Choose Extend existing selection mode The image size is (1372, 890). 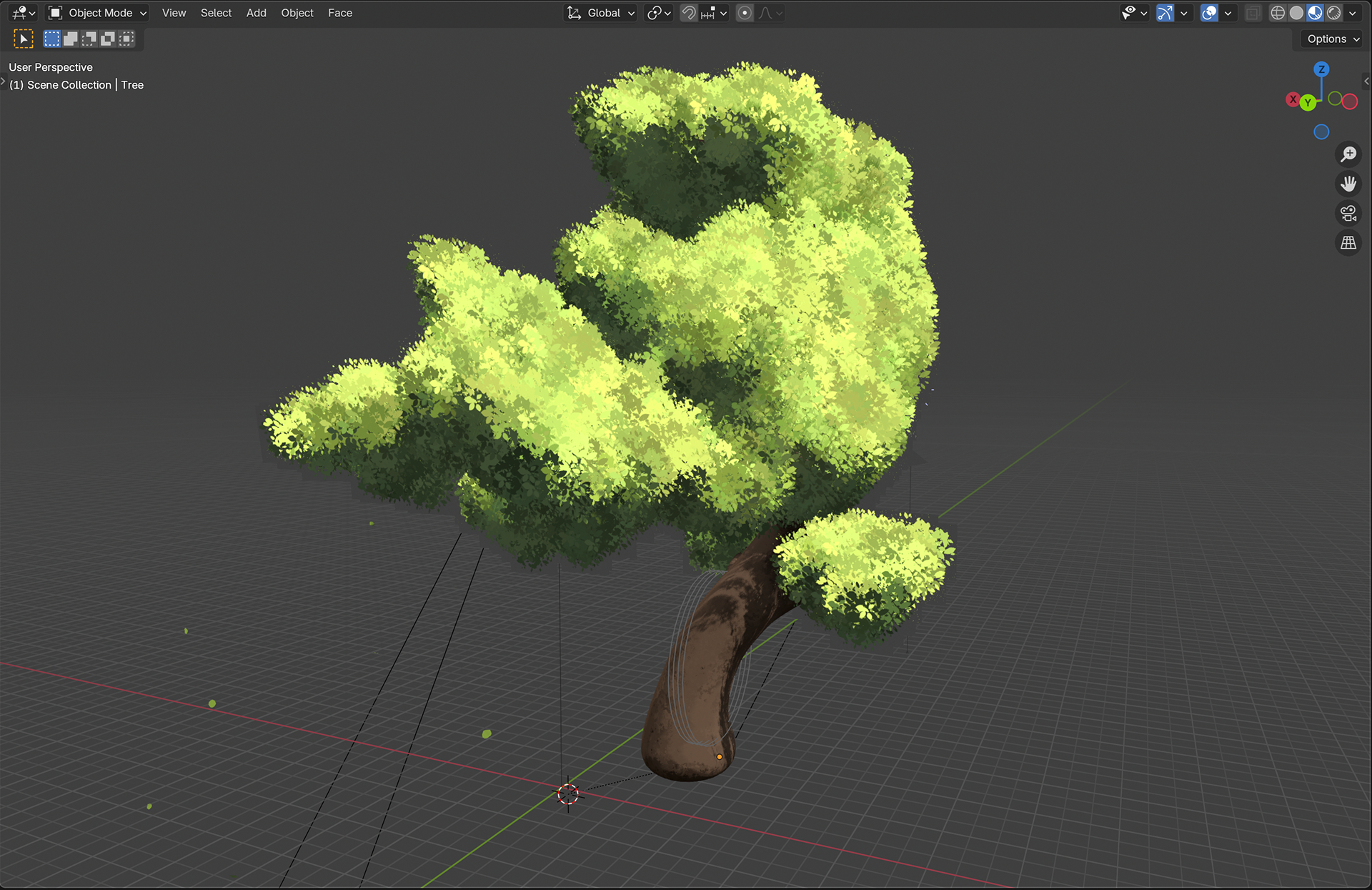coord(70,39)
